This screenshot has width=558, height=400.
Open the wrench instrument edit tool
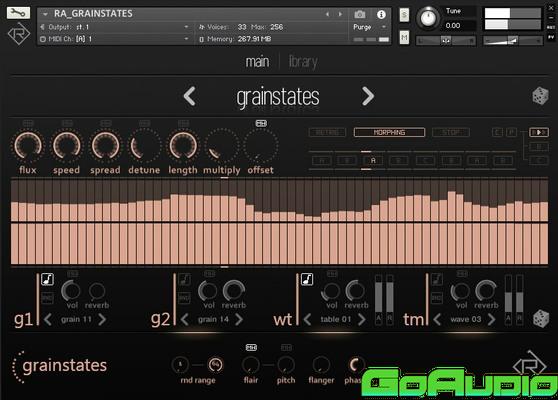coord(18,13)
